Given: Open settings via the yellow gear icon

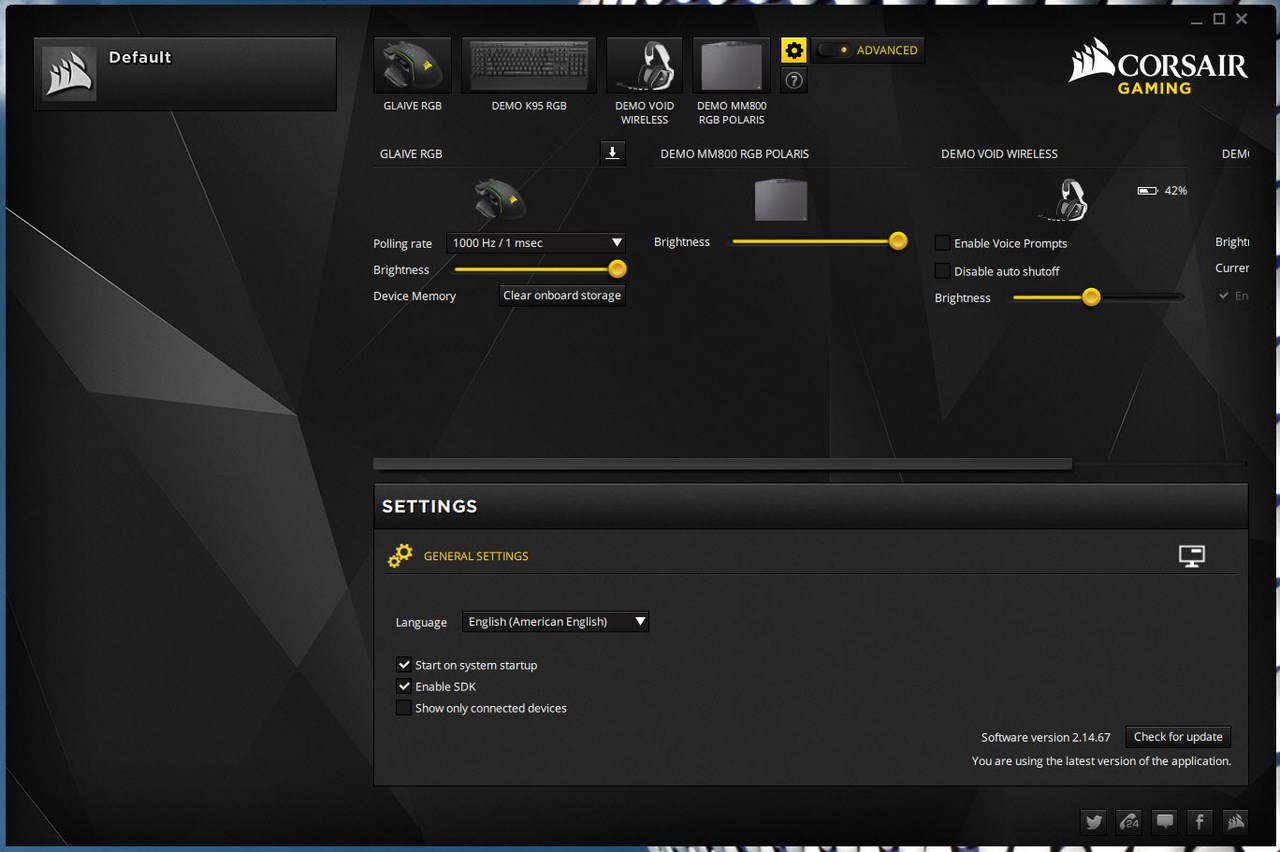Looking at the screenshot, I should pos(794,50).
